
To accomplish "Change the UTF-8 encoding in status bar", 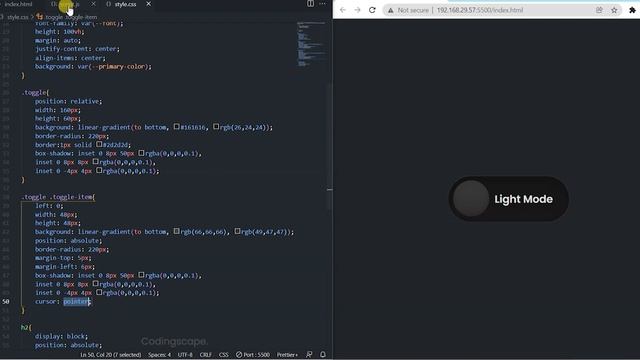I will 185,355.
